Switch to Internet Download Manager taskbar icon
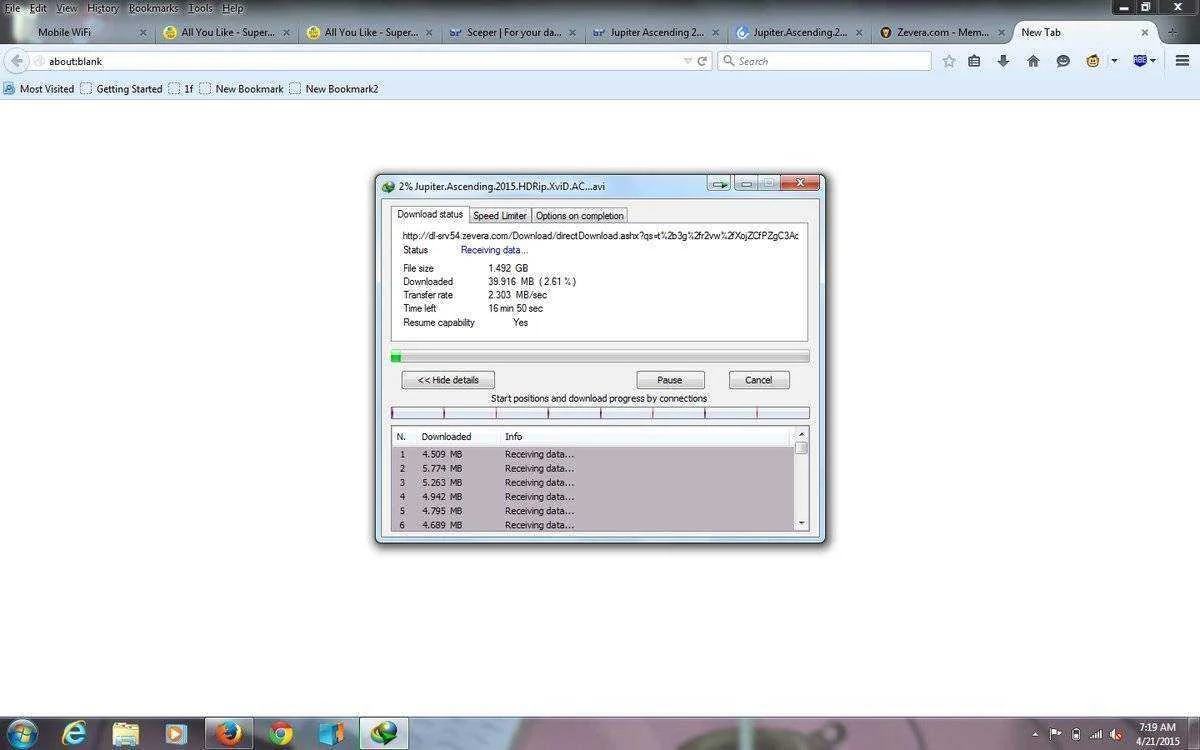1200x750 pixels. [x=383, y=733]
